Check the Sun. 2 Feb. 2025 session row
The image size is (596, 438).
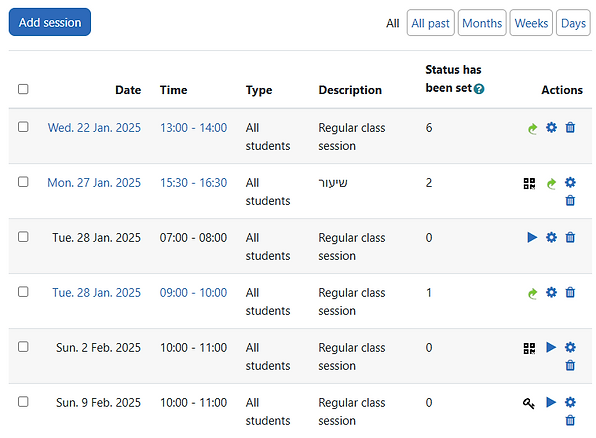[x=23, y=346]
